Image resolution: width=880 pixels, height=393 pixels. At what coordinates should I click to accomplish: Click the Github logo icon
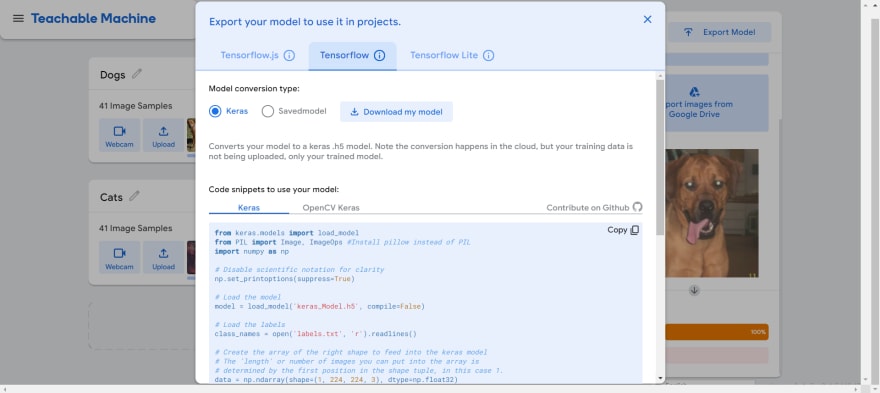point(637,207)
